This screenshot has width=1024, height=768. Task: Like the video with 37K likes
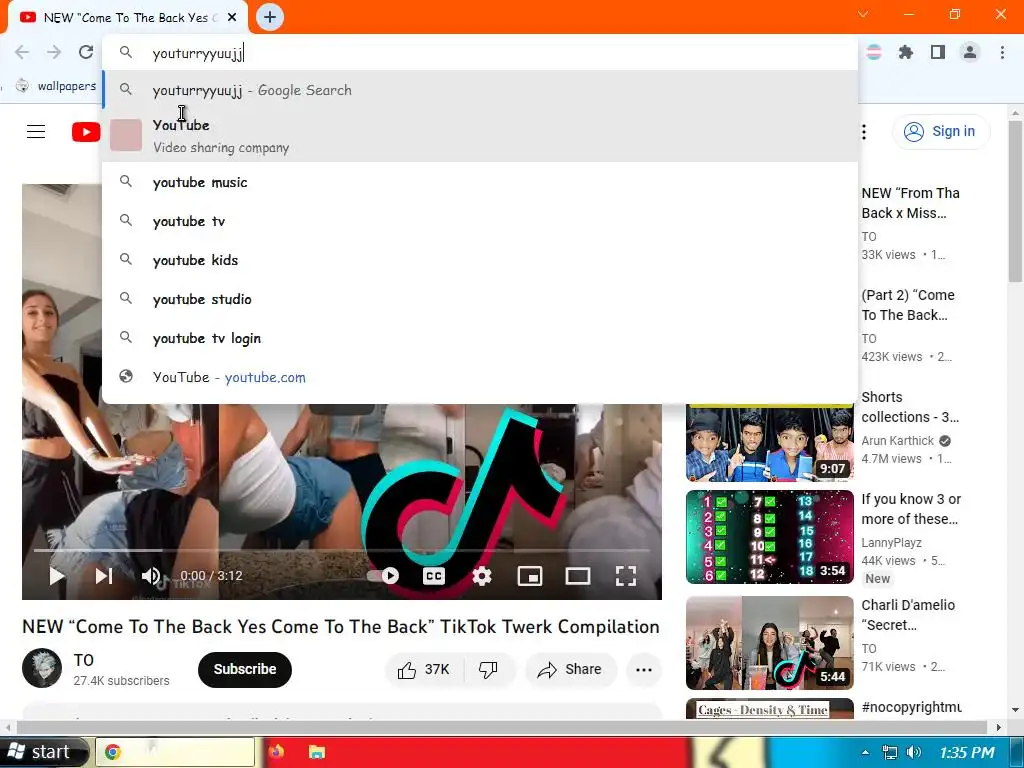pyautogui.click(x=424, y=670)
